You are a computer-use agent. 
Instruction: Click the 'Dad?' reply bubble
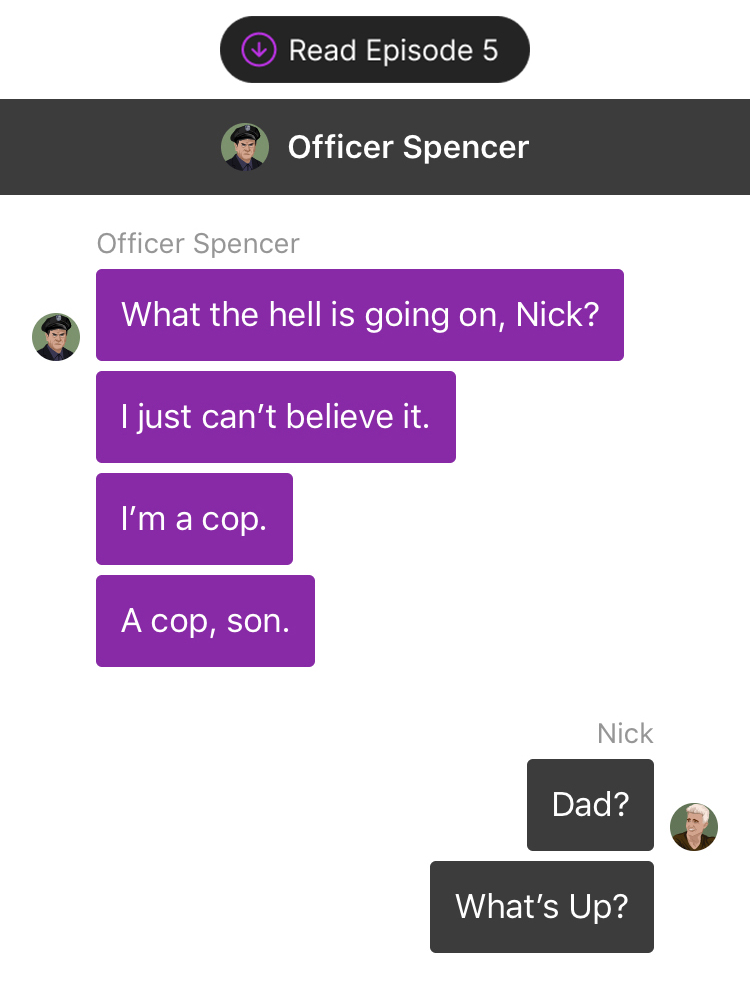(590, 805)
